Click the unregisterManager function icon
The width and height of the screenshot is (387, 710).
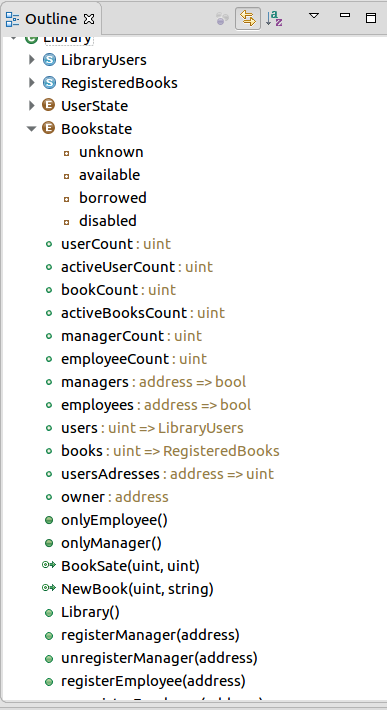49,659
